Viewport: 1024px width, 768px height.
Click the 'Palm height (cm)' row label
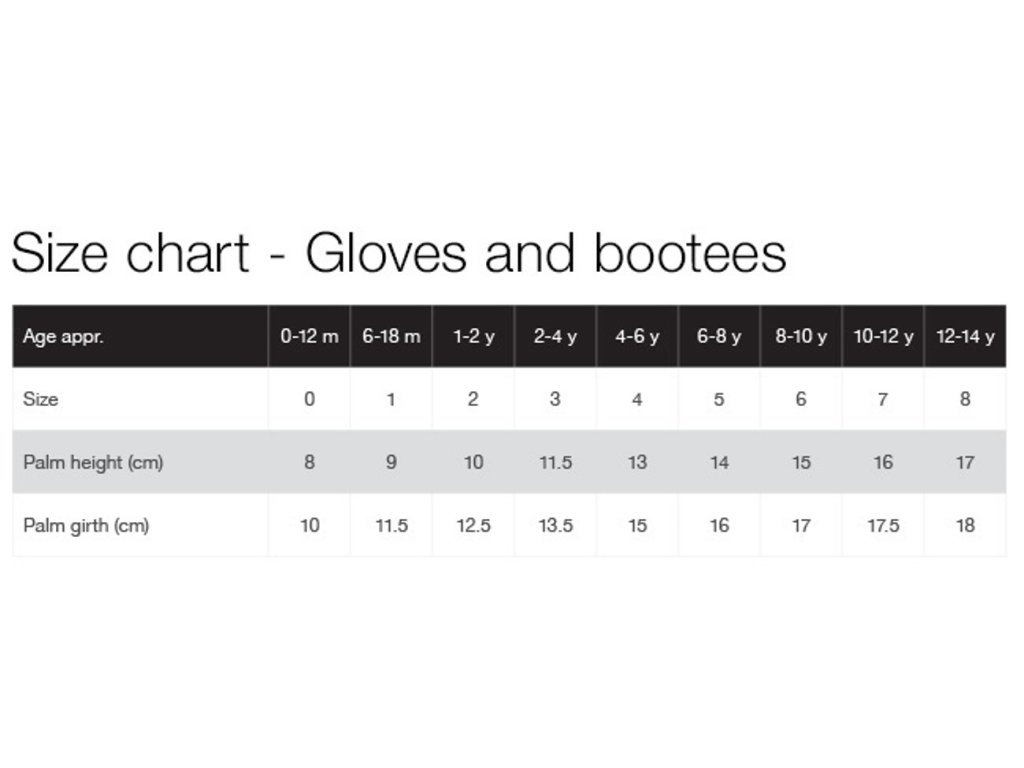[93, 462]
